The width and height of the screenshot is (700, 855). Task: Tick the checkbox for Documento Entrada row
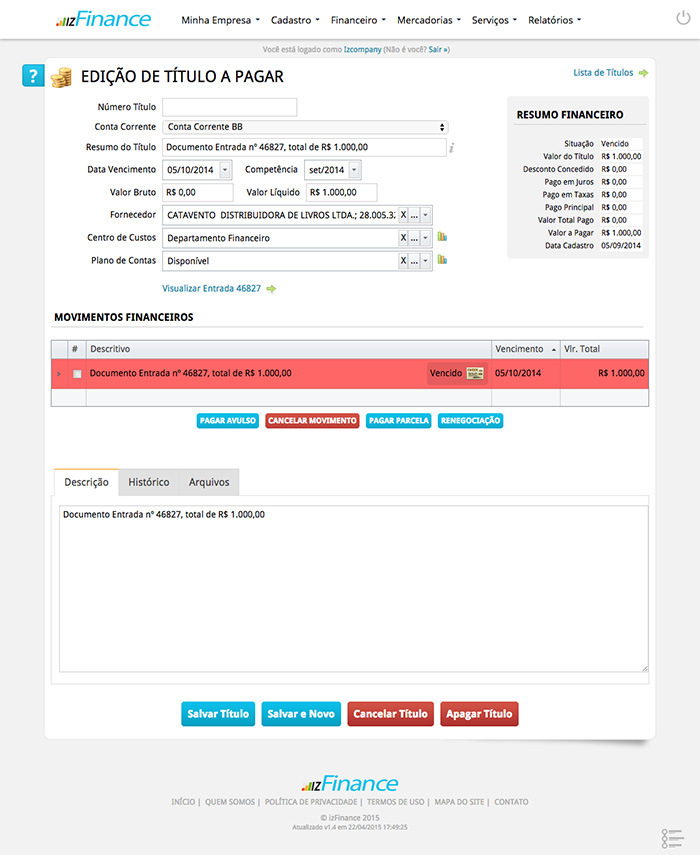[77, 374]
